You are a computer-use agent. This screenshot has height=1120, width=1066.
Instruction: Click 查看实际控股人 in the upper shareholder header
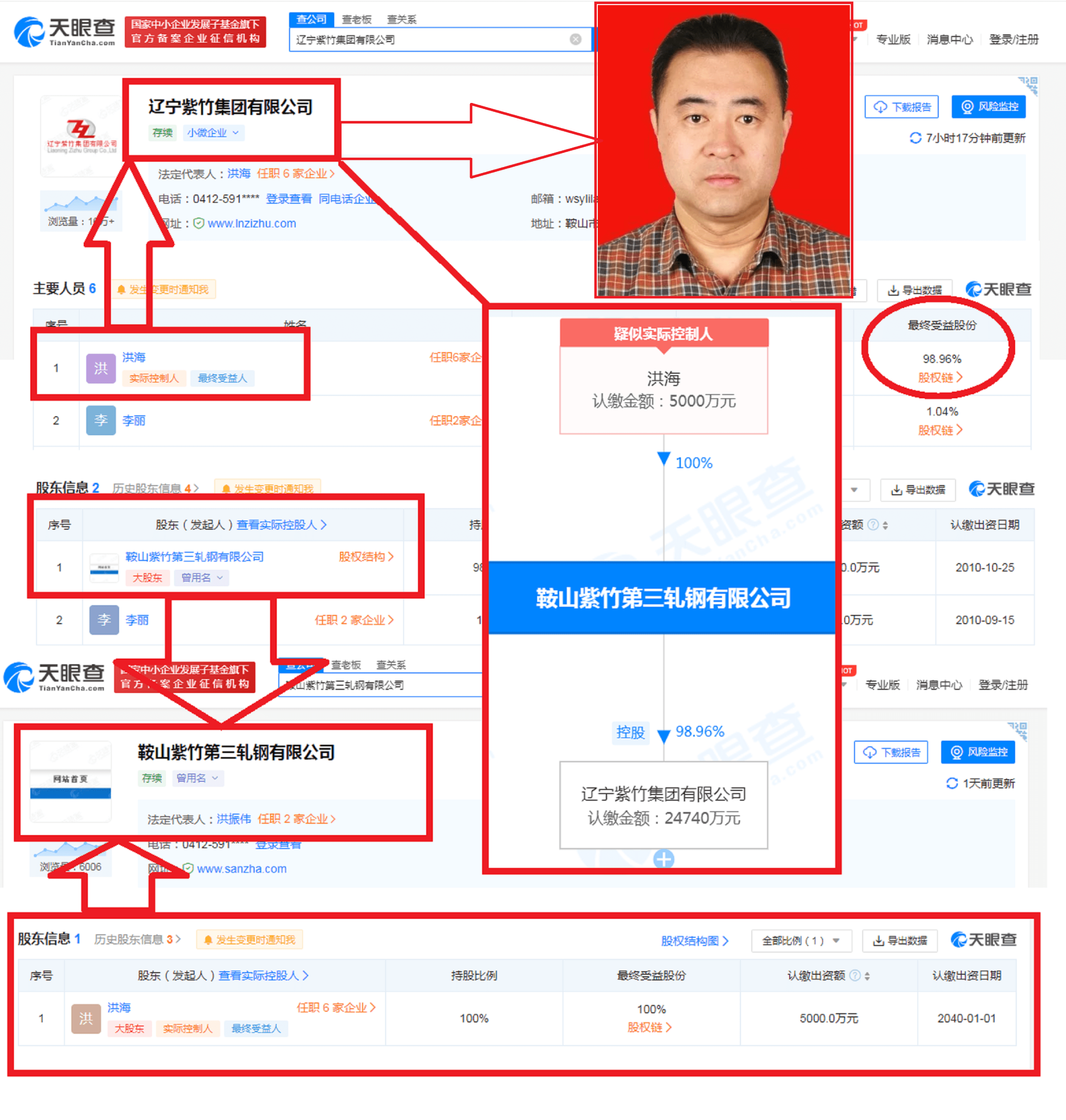point(281,525)
